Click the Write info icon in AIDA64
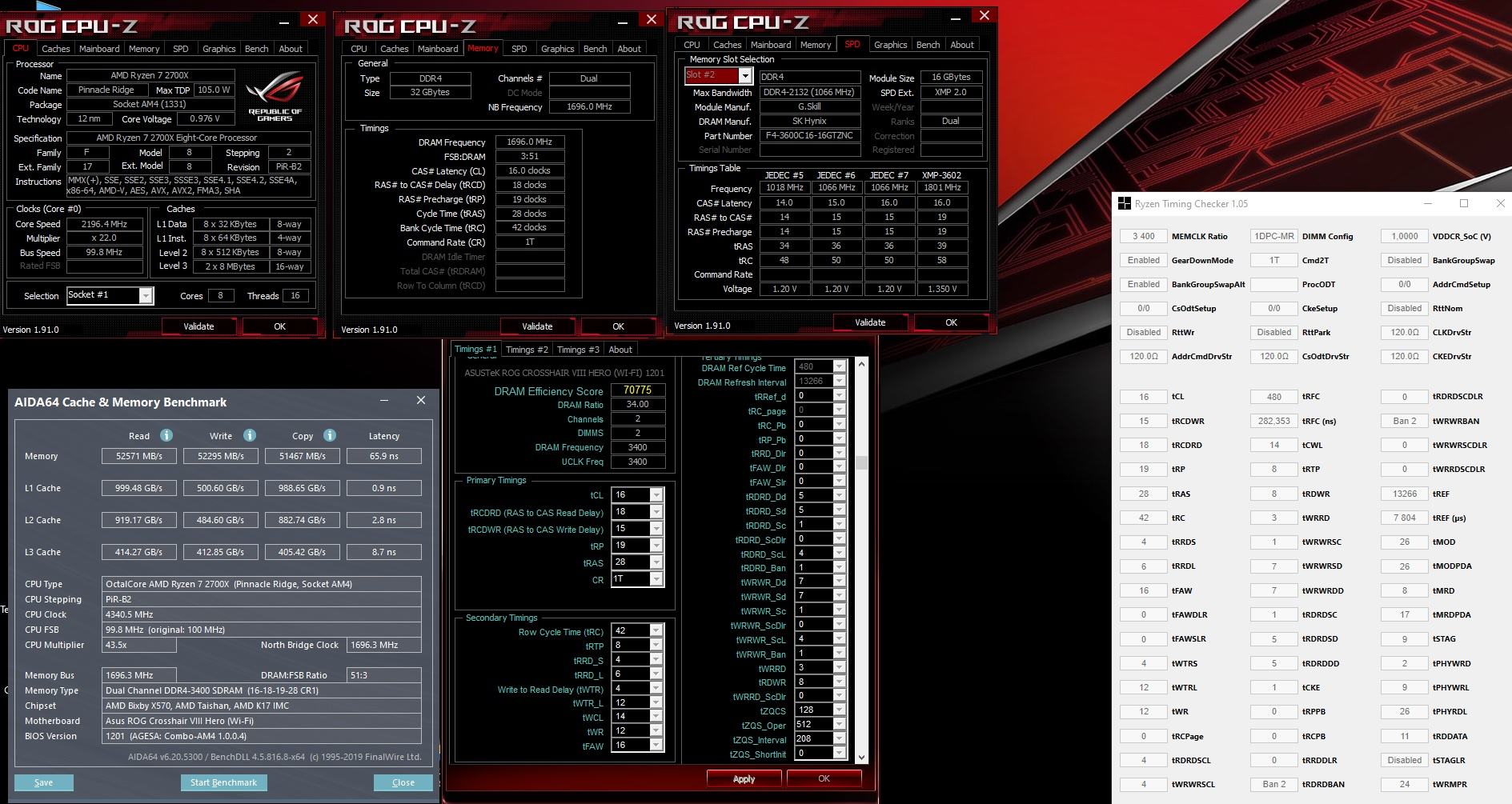The height and width of the screenshot is (804, 1512). tap(250, 435)
